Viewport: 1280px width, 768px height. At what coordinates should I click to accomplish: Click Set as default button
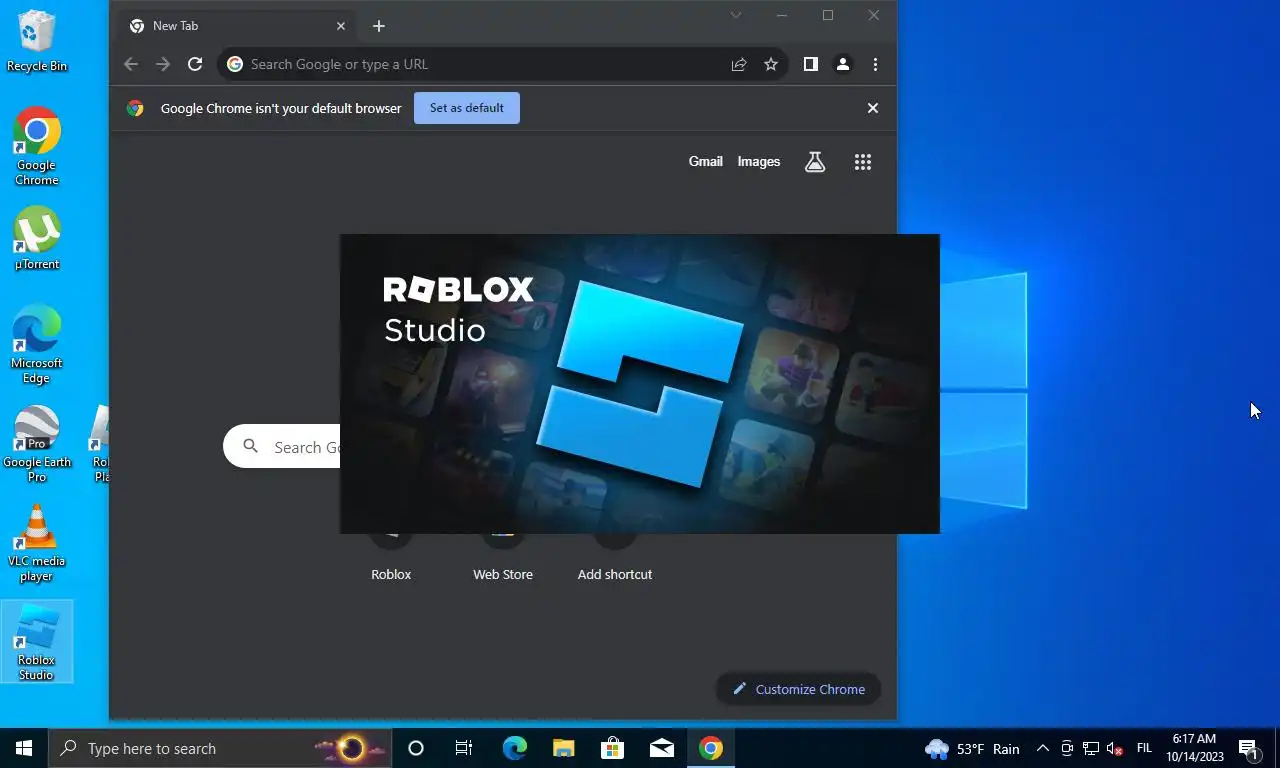pyautogui.click(x=467, y=108)
